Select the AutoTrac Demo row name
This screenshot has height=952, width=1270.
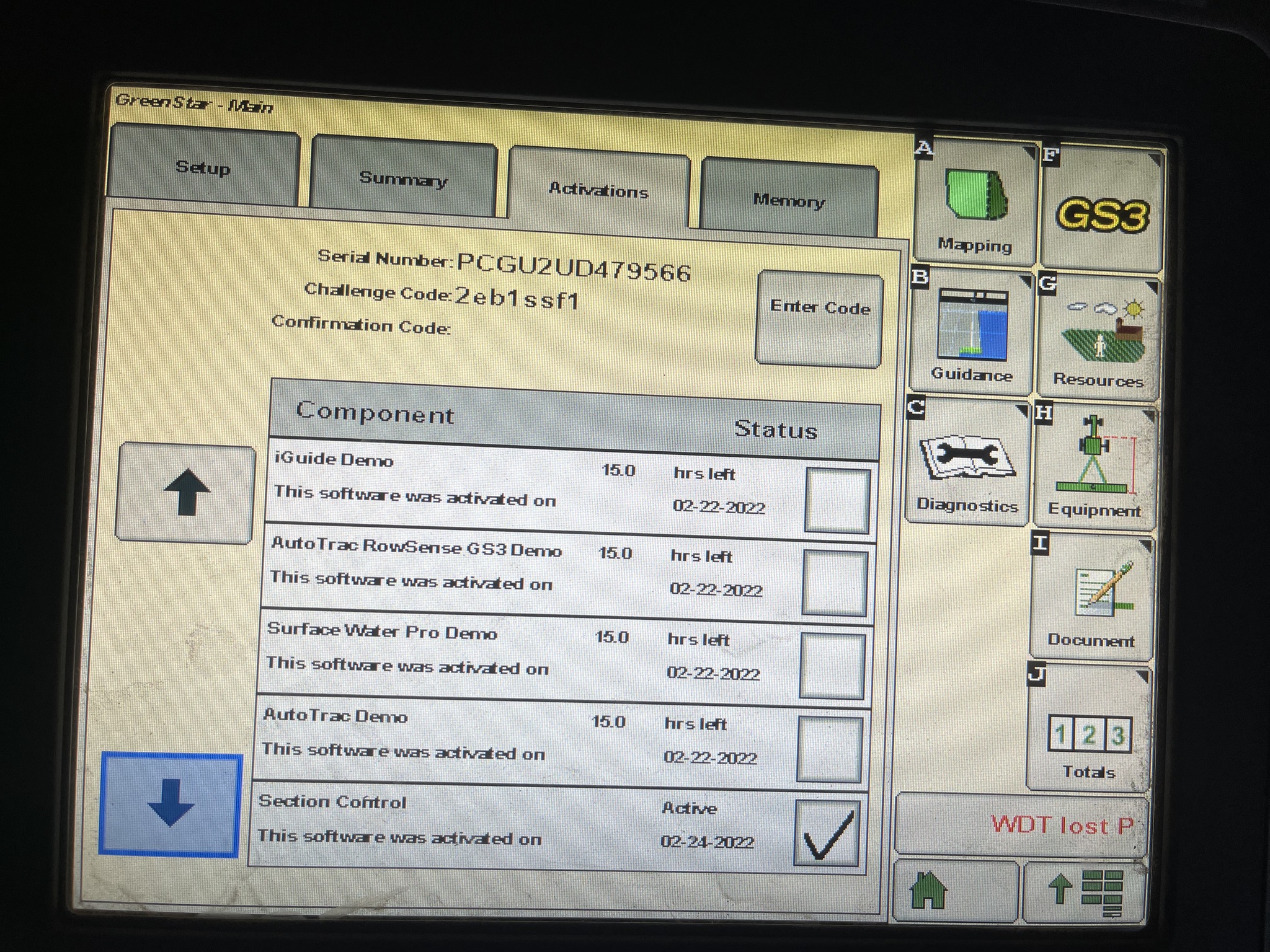[335, 715]
